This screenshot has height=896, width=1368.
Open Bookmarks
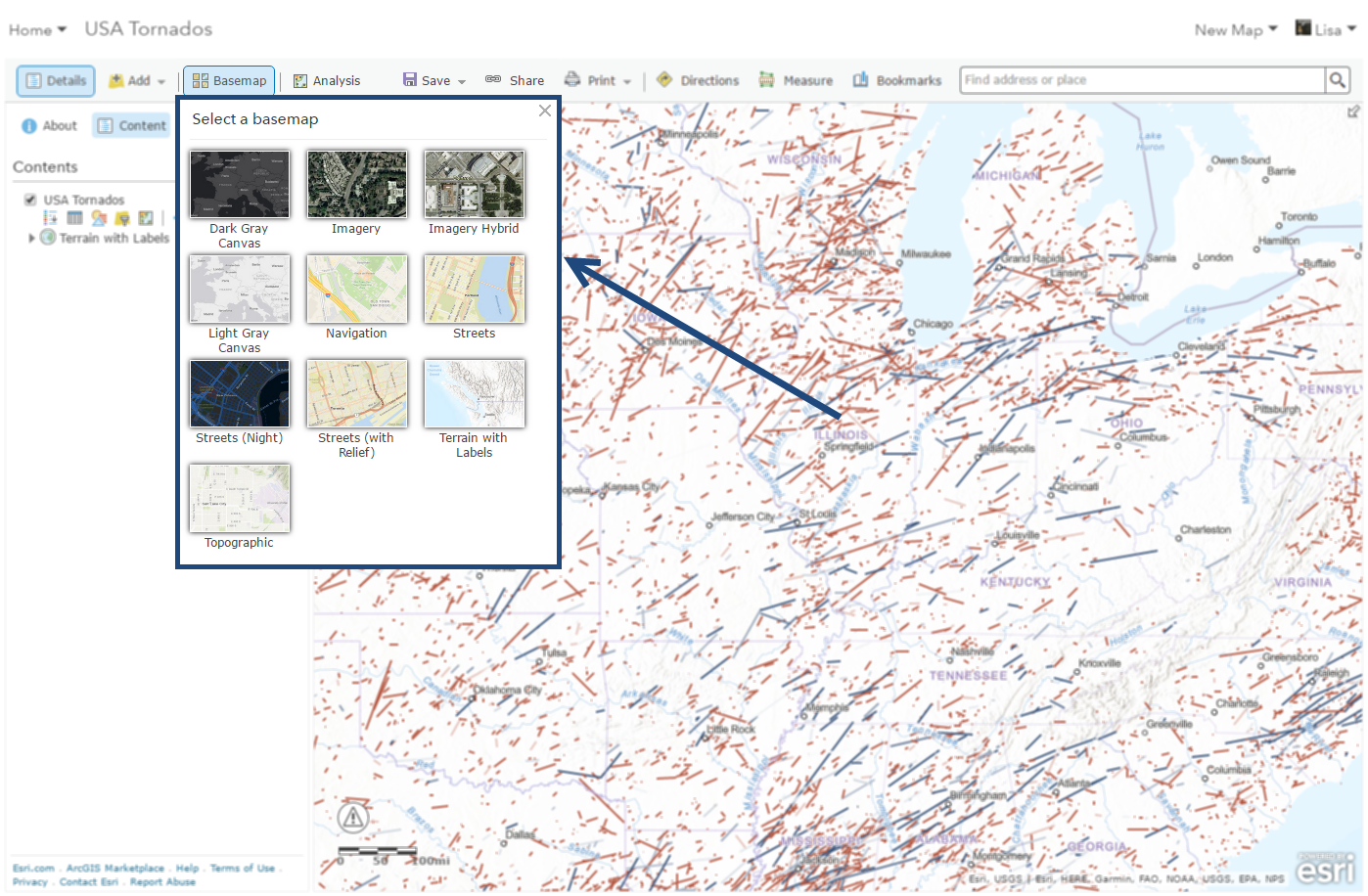(x=897, y=80)
